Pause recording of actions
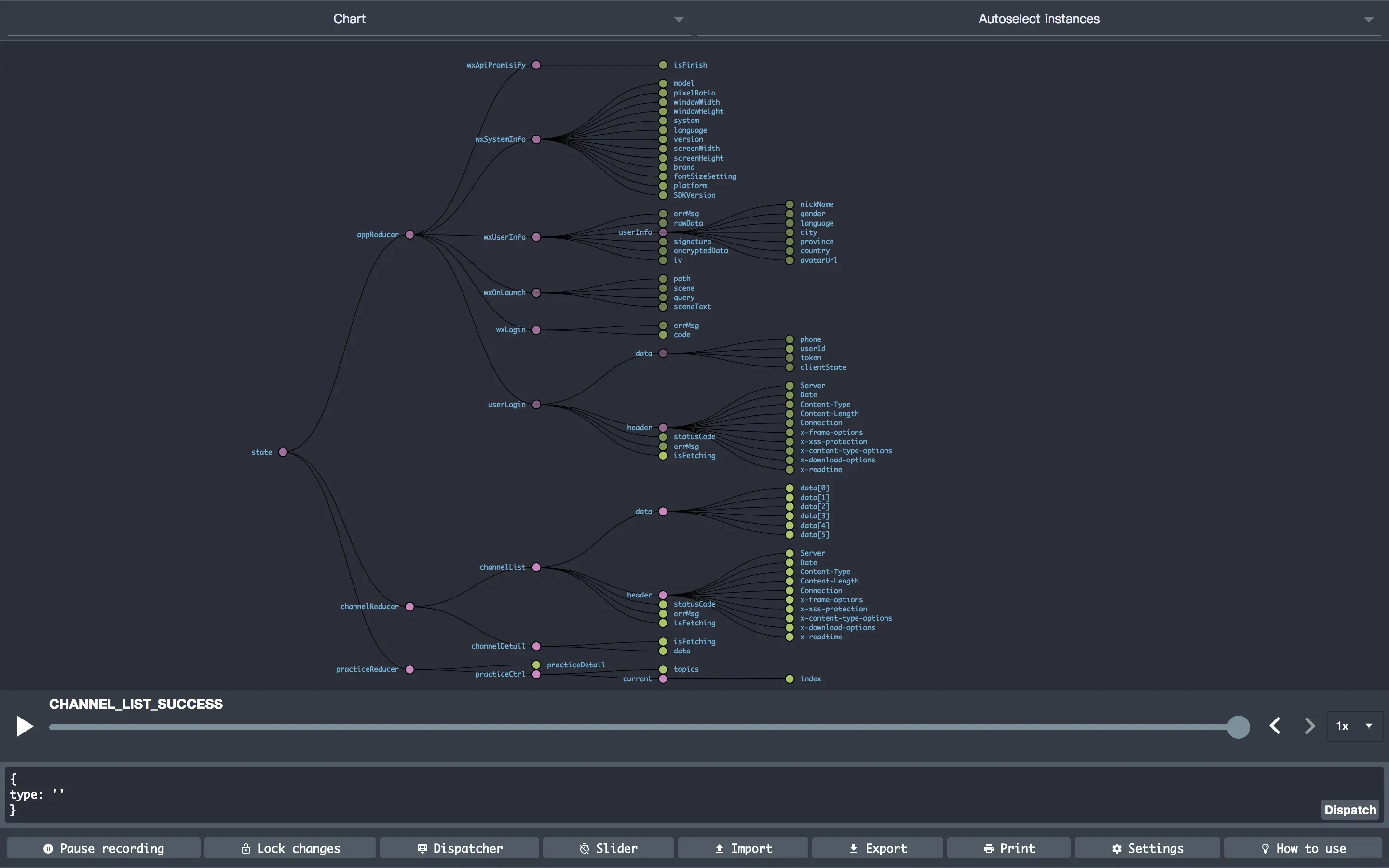The width and height of the screenshot is (1389, 868). (104, 848)
